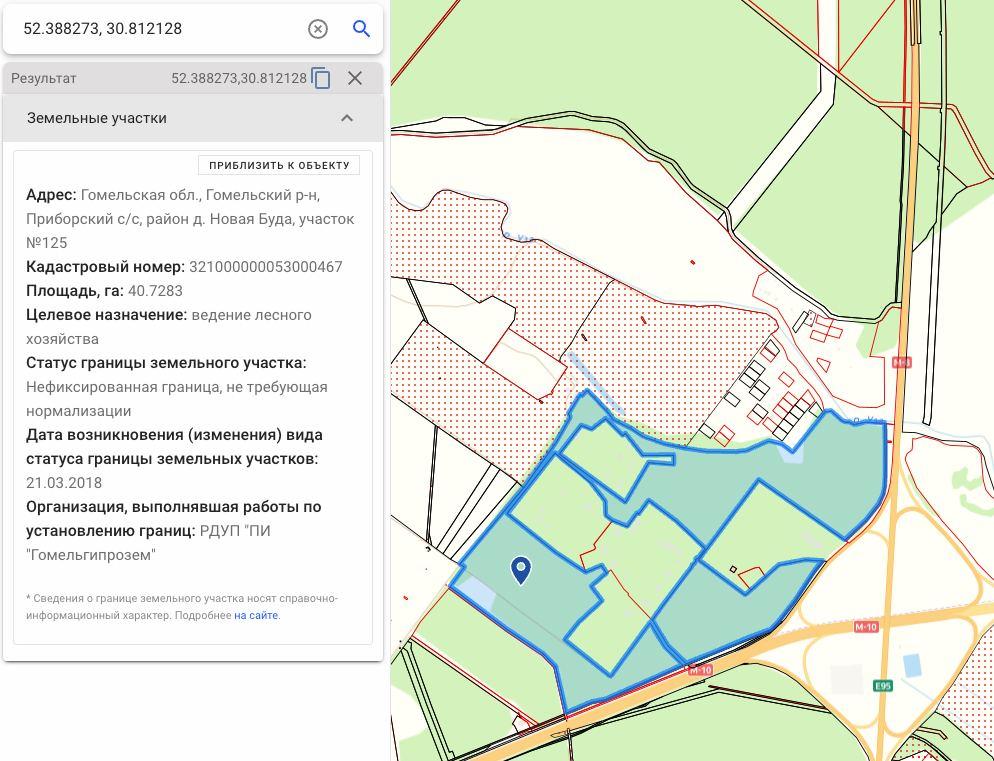The width and height of the screenshot is (994, 761).
Task: Click the magnifier search icon
Action: (362, 29)
